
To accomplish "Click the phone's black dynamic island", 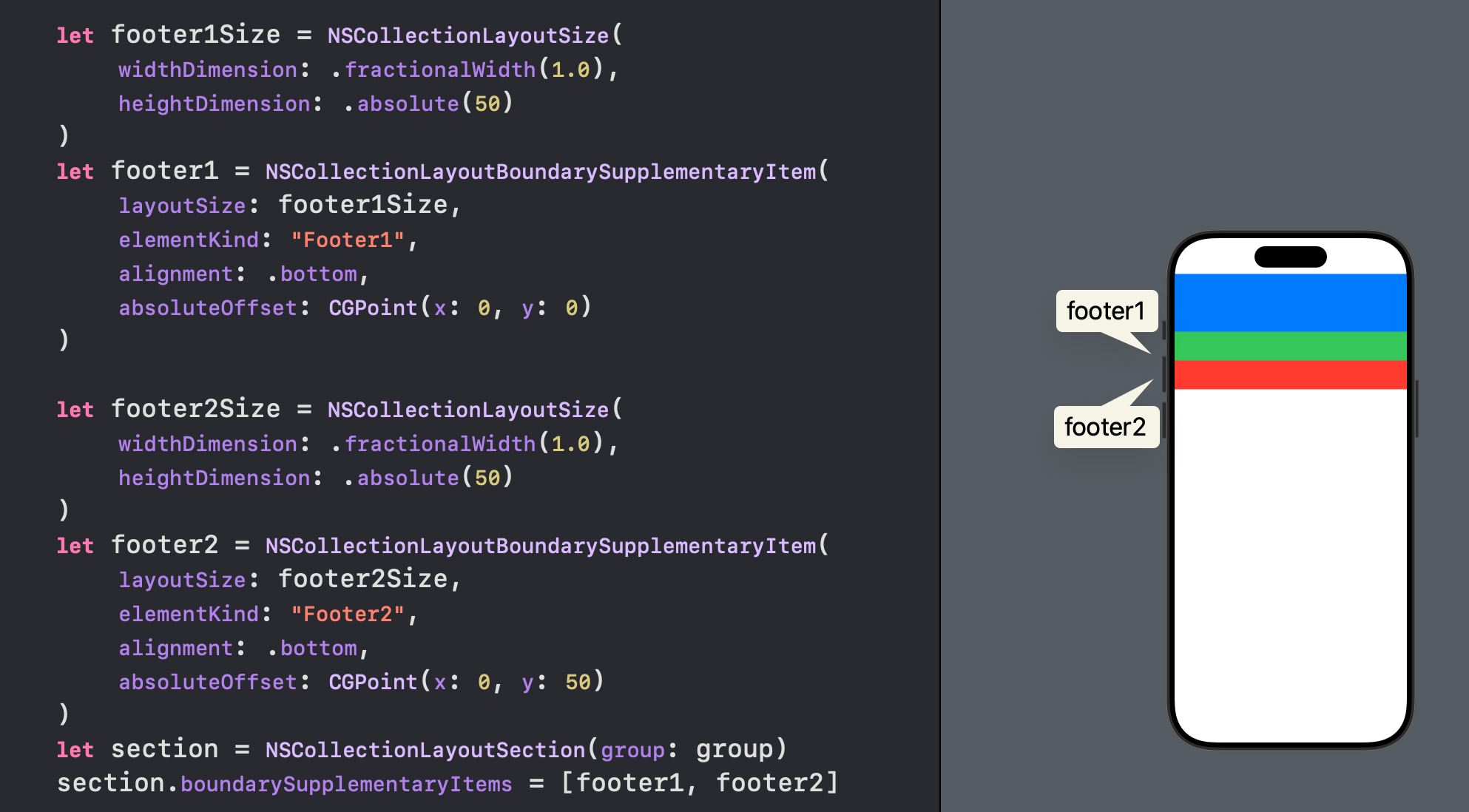I will click(1290, 257).
